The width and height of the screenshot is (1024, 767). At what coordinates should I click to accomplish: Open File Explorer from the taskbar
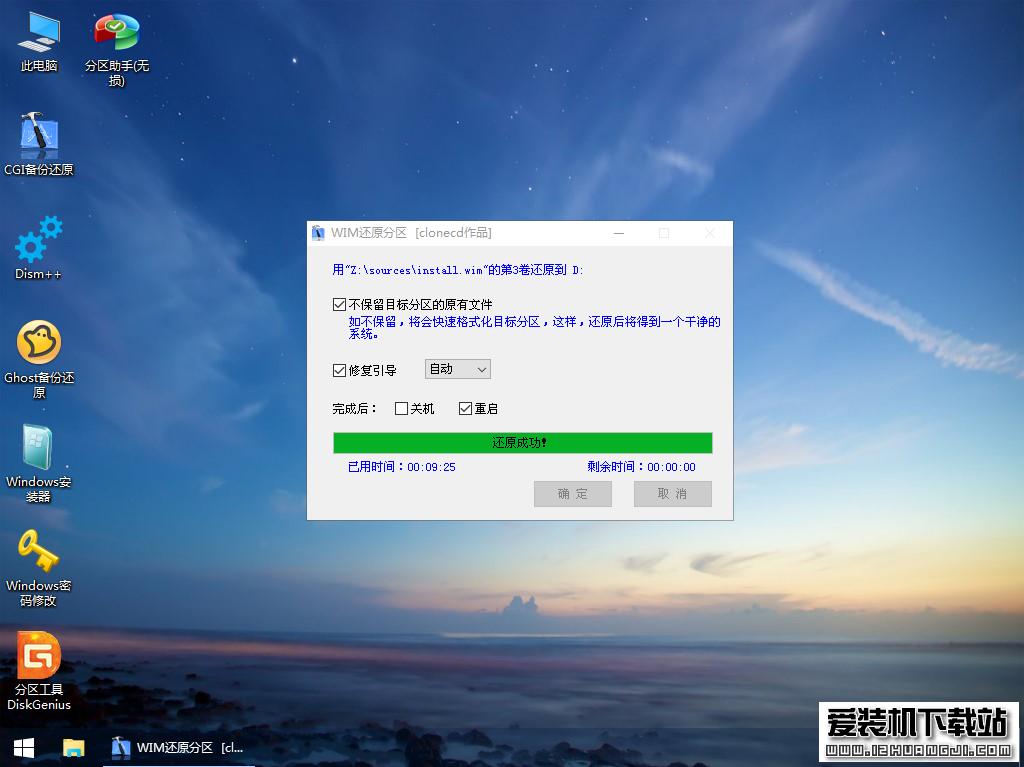[73, 748]
